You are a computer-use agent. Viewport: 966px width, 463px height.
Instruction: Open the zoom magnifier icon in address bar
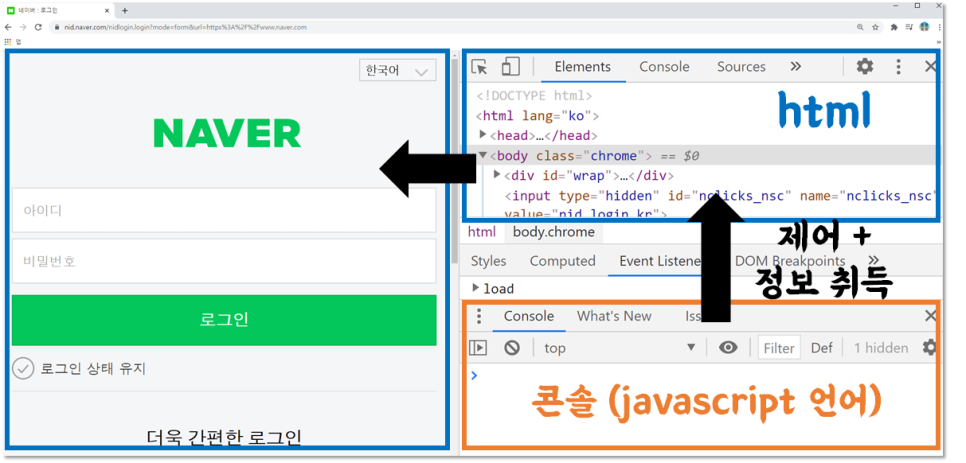click(x=860, y=27)
